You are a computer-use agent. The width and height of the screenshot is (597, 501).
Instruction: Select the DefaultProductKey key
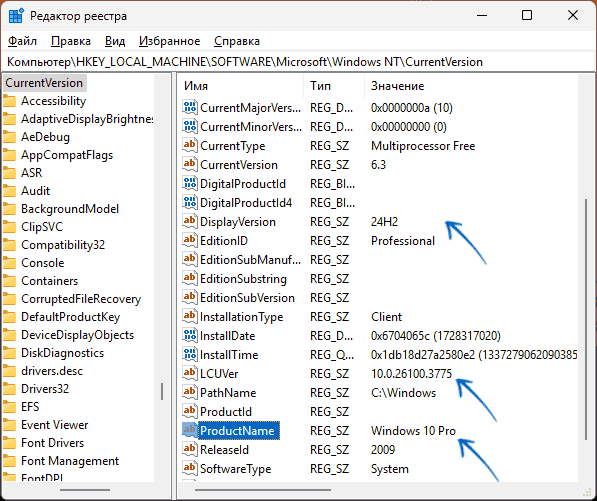tap(70, 317)
